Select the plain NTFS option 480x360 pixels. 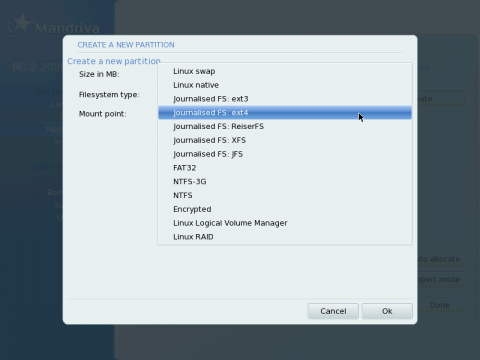click(x=285, y=195)
